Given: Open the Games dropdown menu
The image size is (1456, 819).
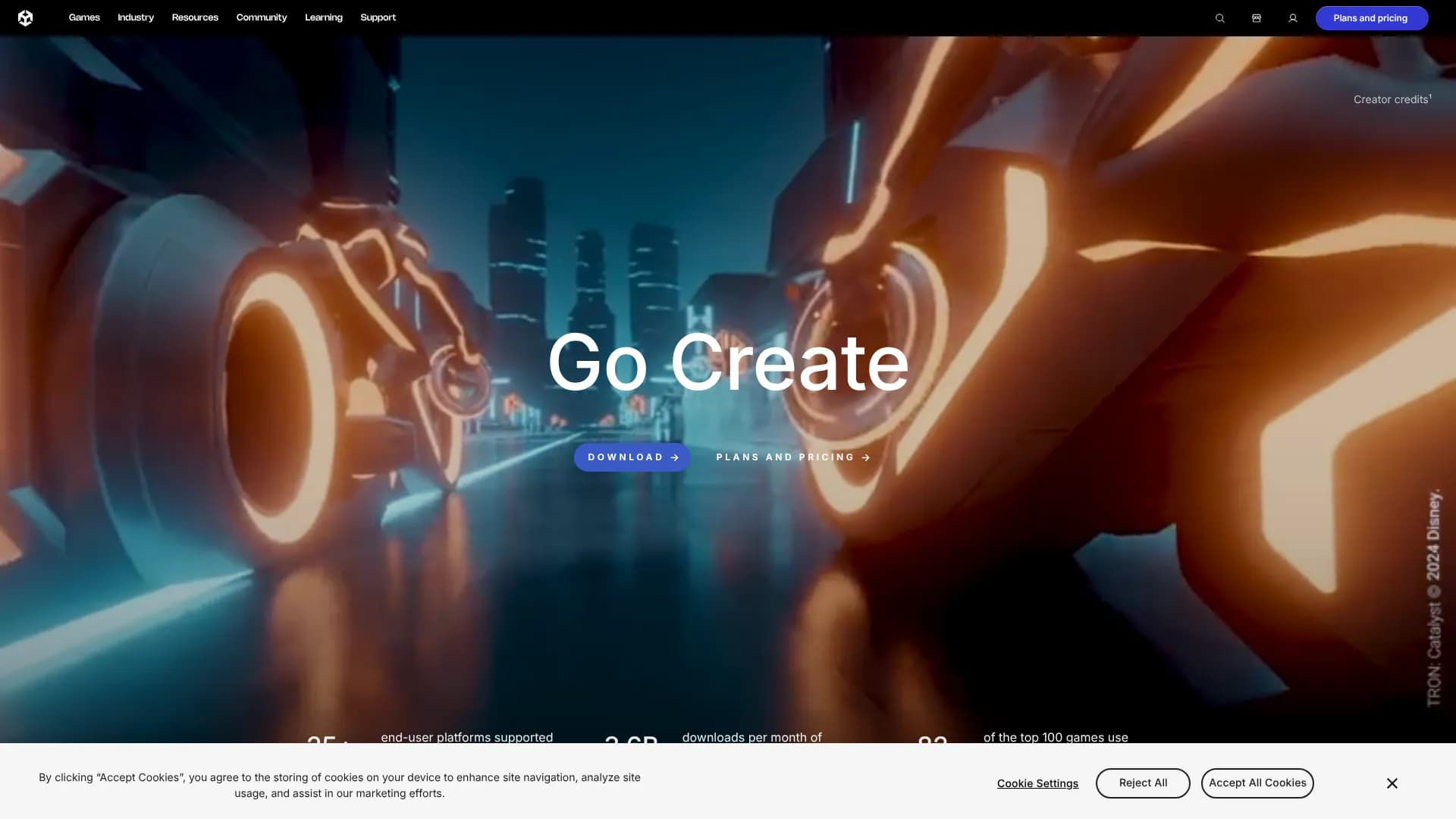Looking at the screenshot, I should [x=83, y=17].
